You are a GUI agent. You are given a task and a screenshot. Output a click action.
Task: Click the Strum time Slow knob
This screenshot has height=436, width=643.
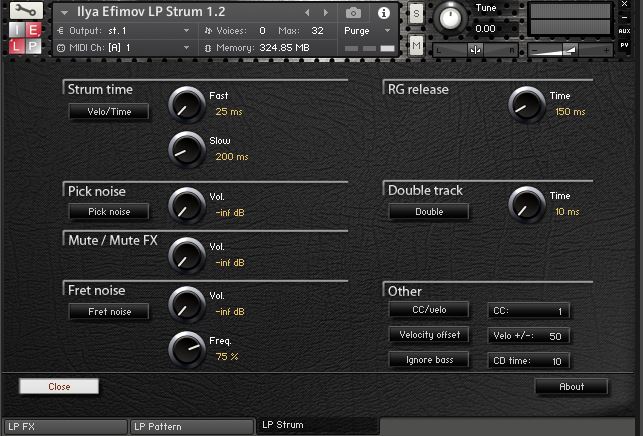pos(187,150)
